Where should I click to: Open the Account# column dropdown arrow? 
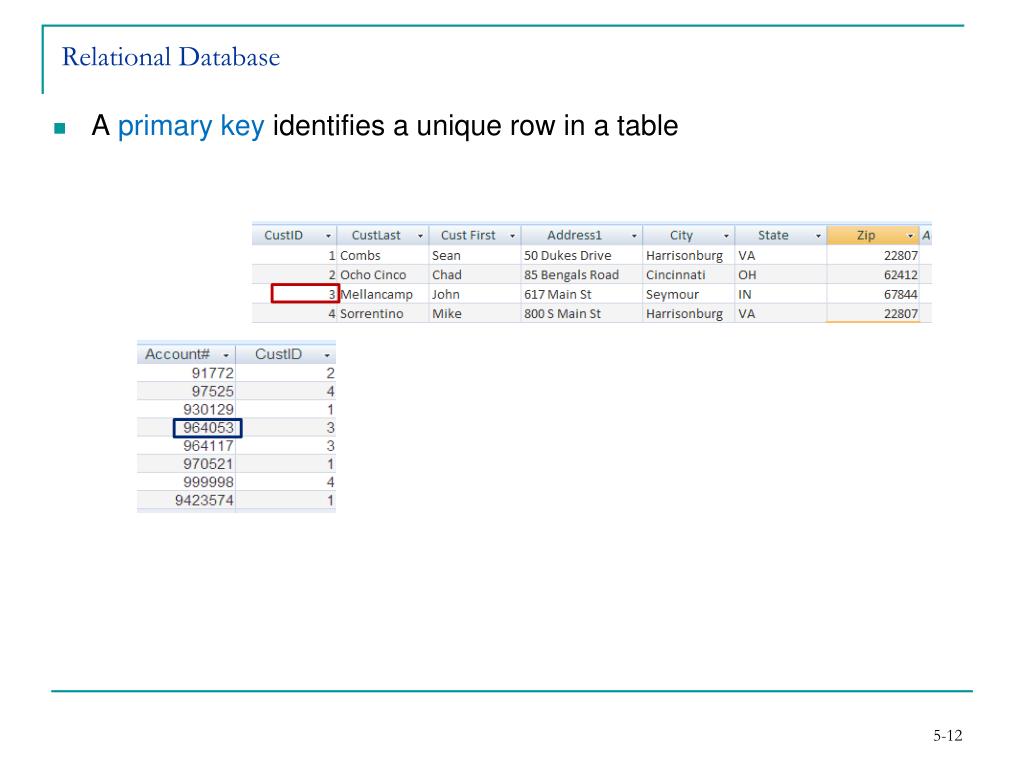[226, 355]
